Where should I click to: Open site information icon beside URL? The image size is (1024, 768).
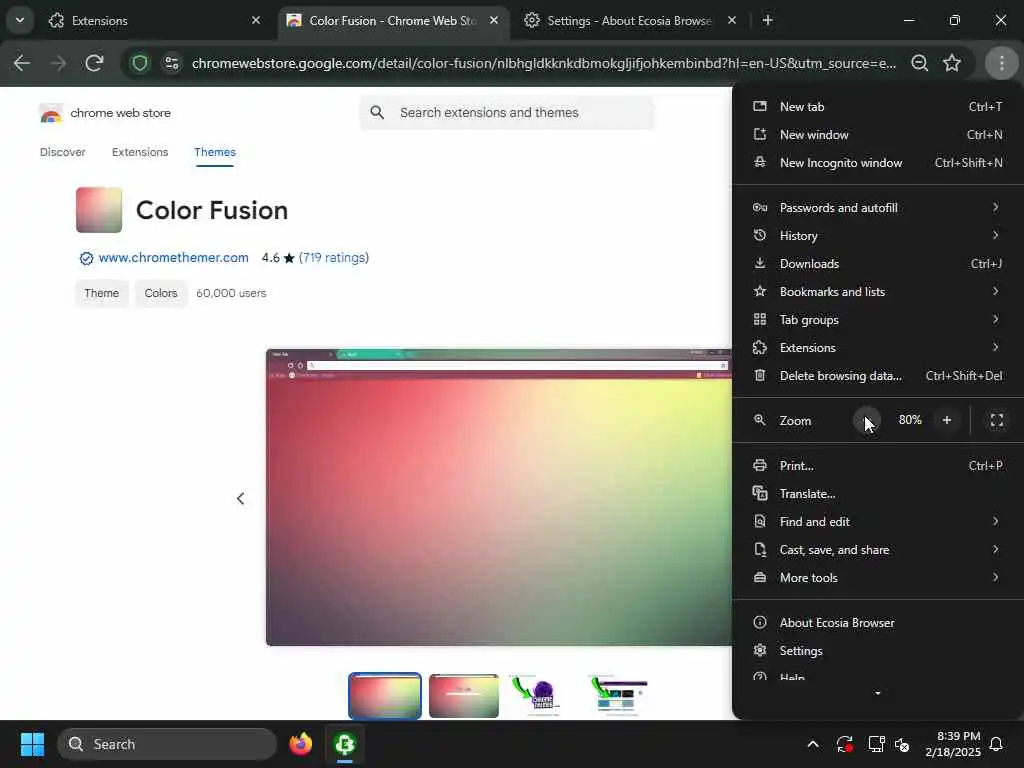click(x=172, y=63)
